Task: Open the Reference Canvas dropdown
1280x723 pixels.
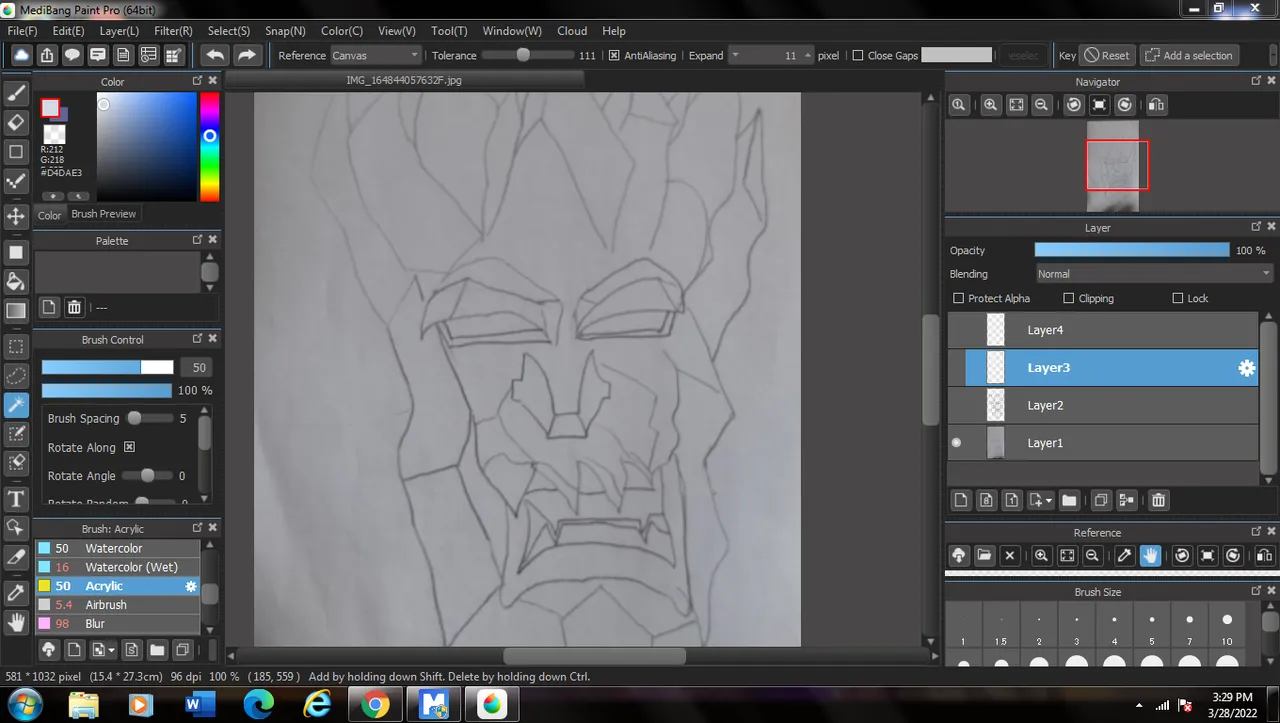Action: (x=375, y=56)
